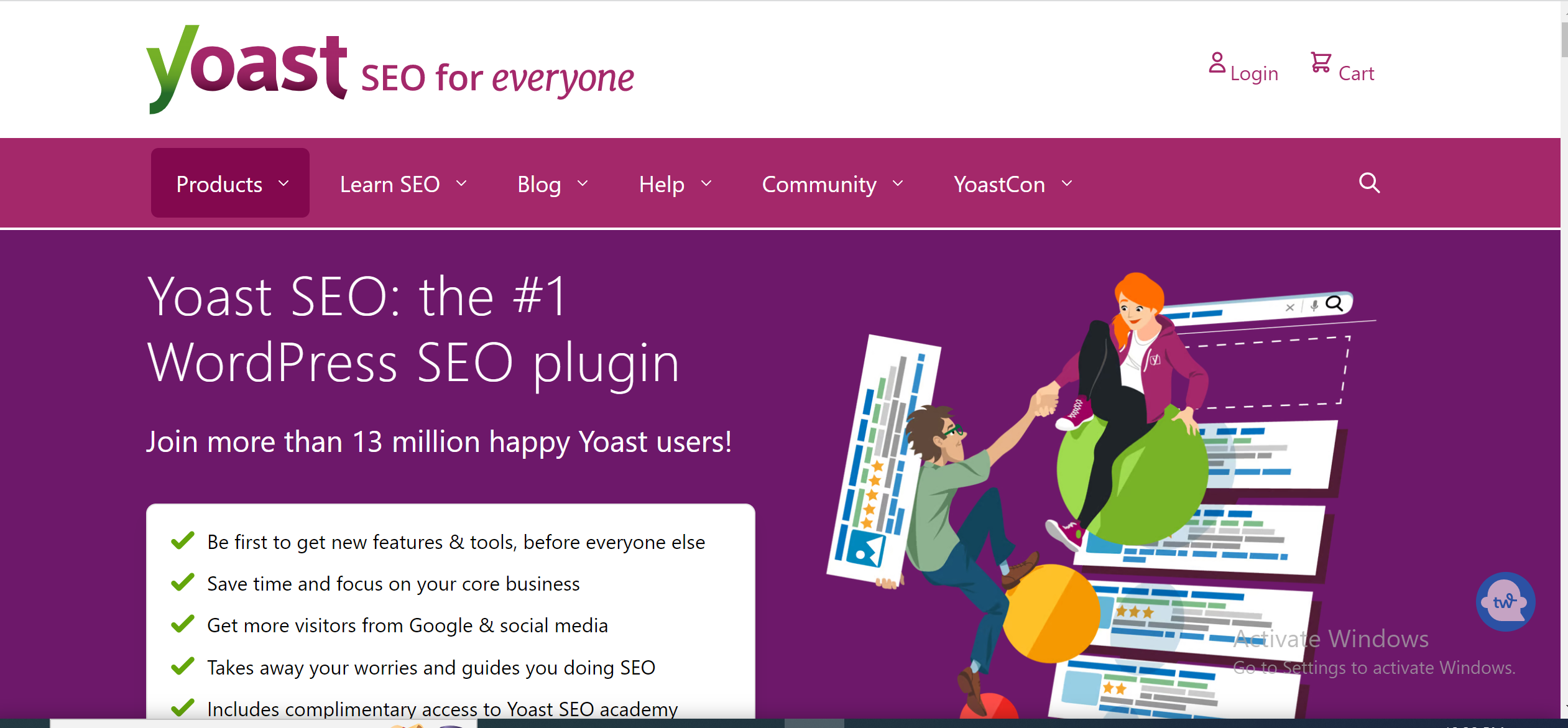Click the user profile icon beside Login
This screenshot has height=728, width=1568.
pos(1217,63)
